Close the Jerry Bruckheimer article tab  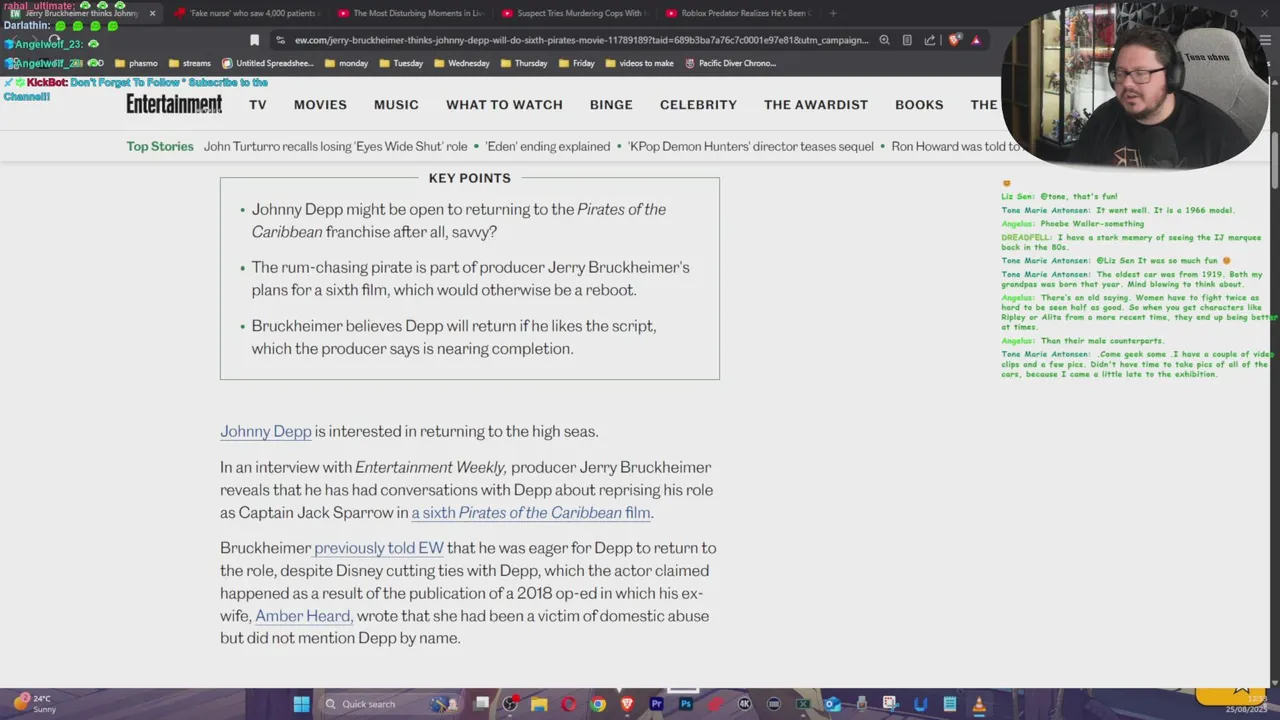pos(152,13)
